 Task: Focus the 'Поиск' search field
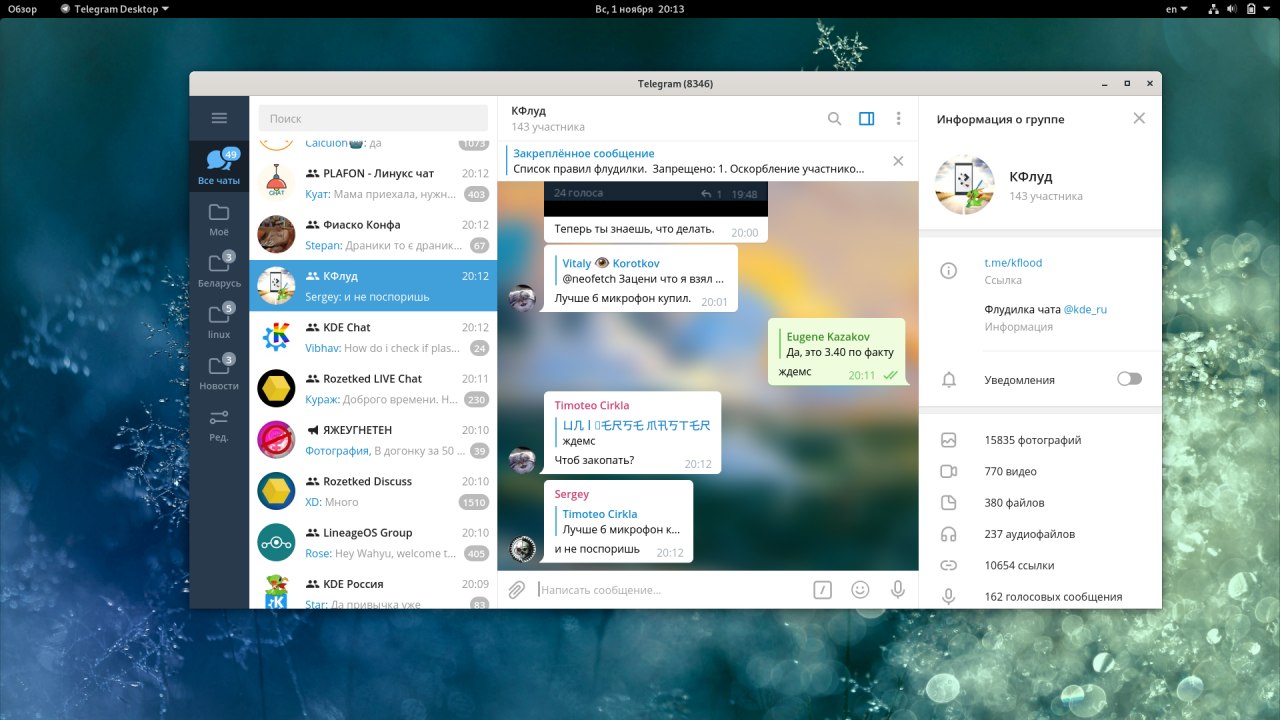pyautogui.click(x=373, y=118)
